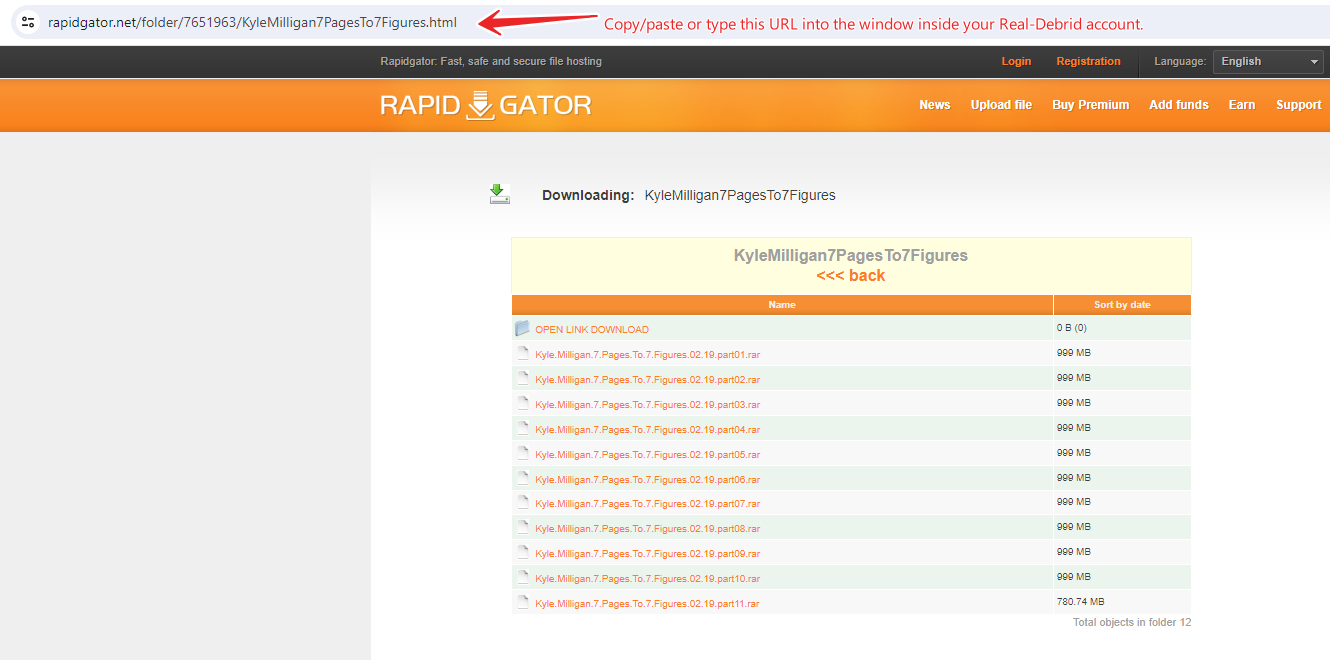The height and width of the screenshot is (660, 1330).
Task: Download Kyle.Milligan part07.rar file link
Action: [647, 504]
